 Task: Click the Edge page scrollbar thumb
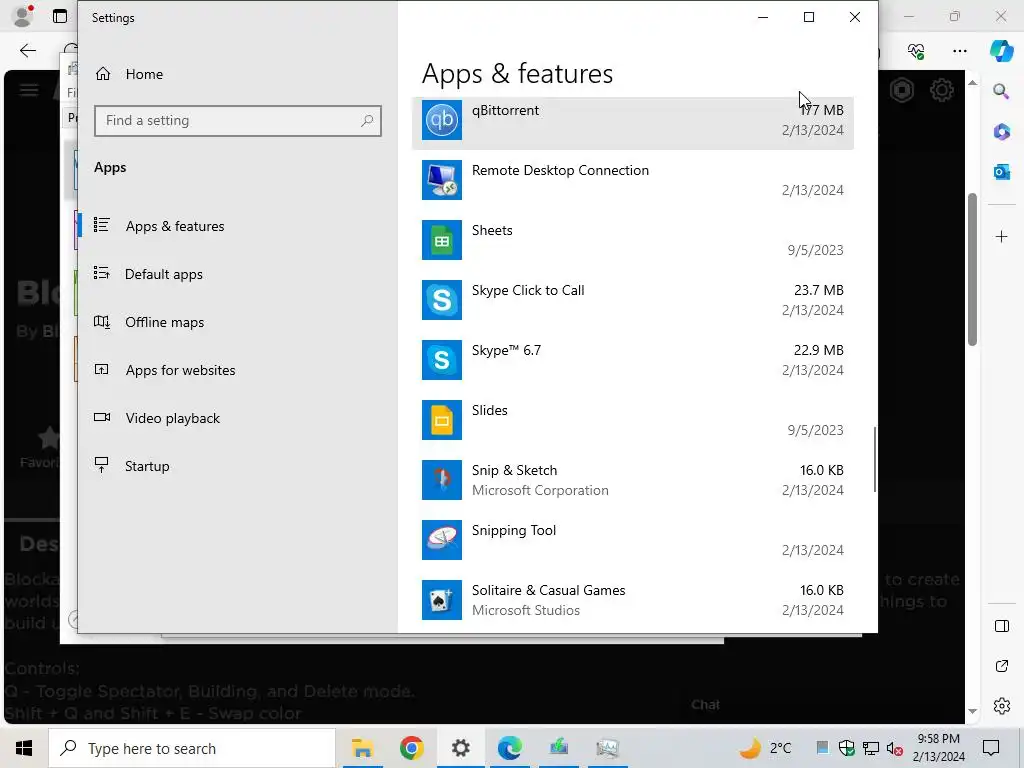(972, 269)
